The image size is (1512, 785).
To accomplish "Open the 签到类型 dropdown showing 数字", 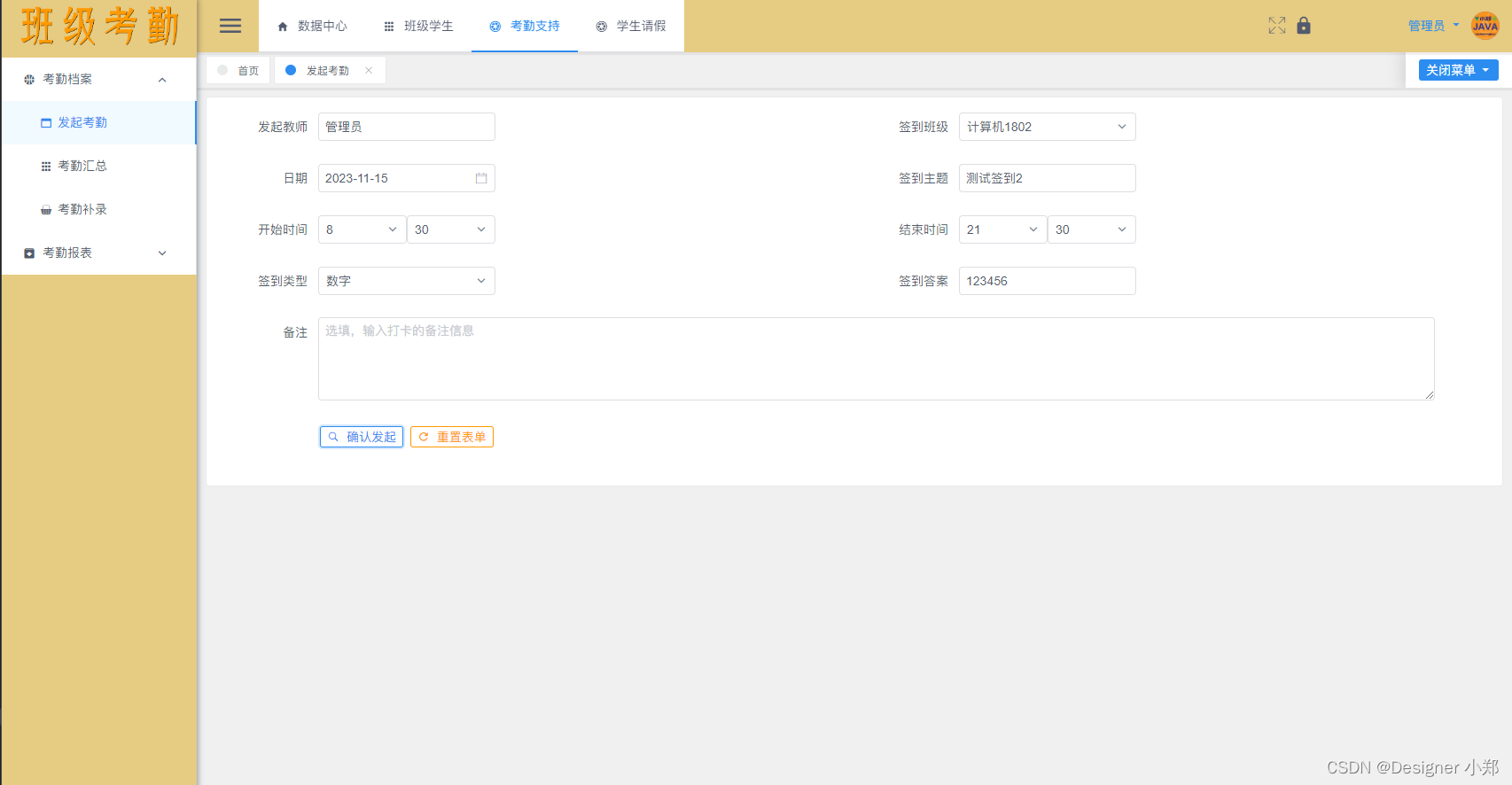I will [x=406, y=281].
